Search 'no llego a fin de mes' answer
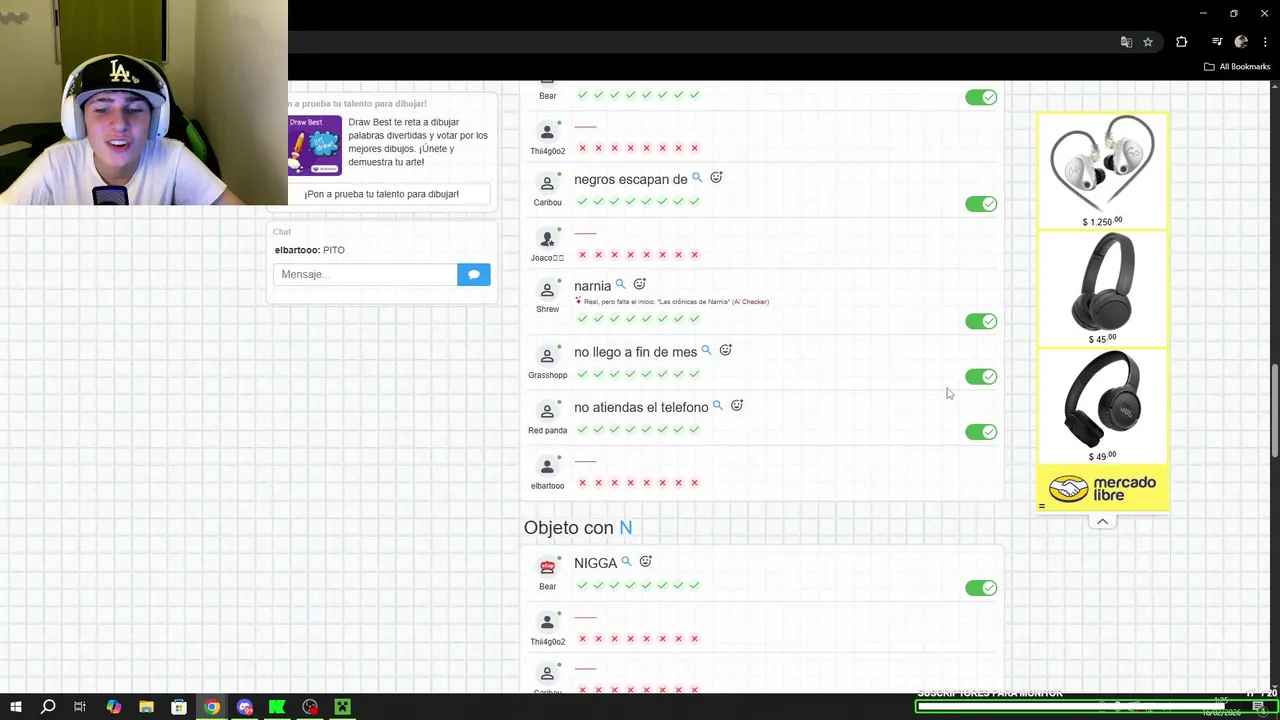Image resolution: width=1280 pixels, height=720 pixels. (706, 350)
